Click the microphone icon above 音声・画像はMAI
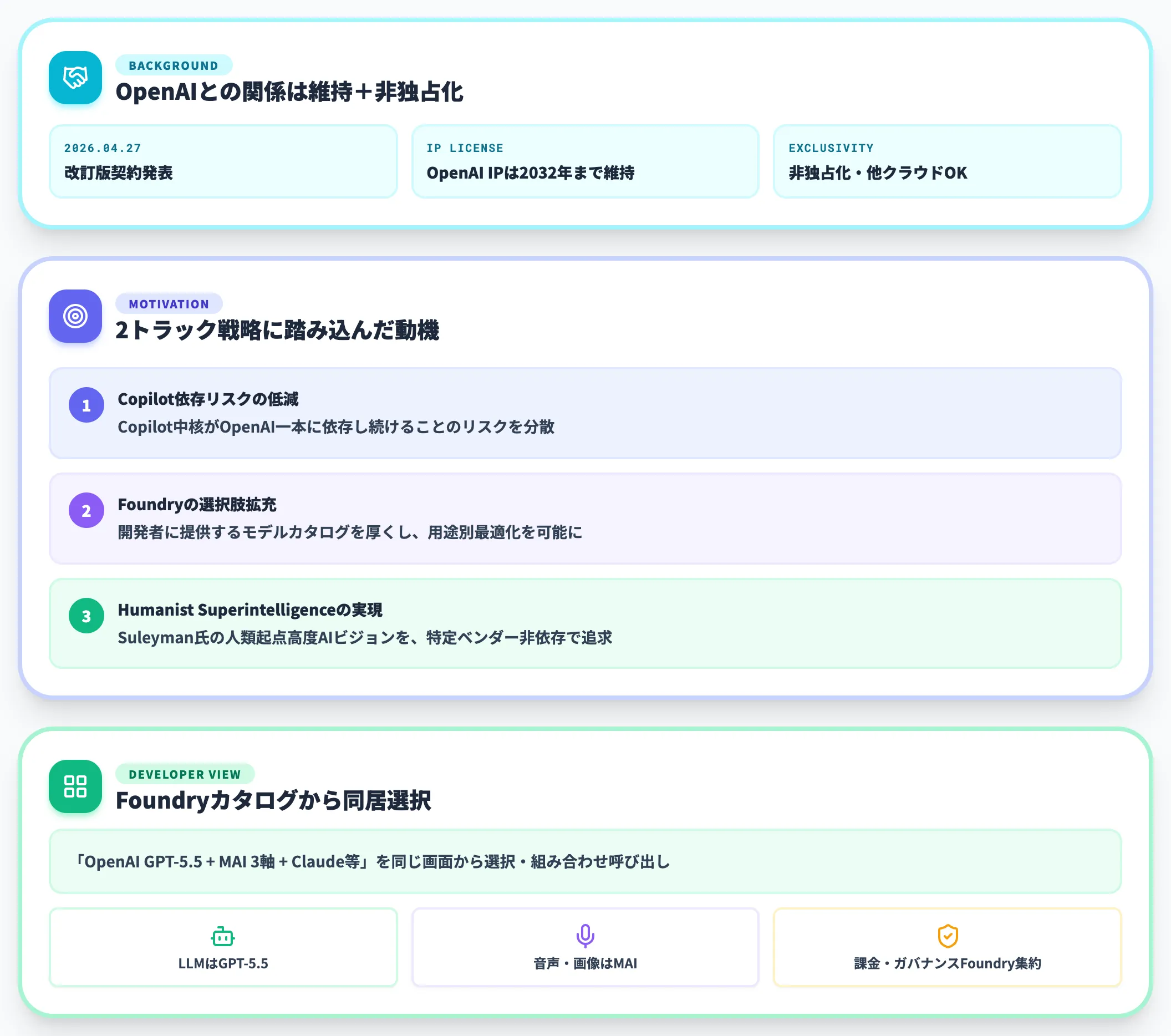The width and height of the screenshot is (1171, 1036). coord(585,936)
